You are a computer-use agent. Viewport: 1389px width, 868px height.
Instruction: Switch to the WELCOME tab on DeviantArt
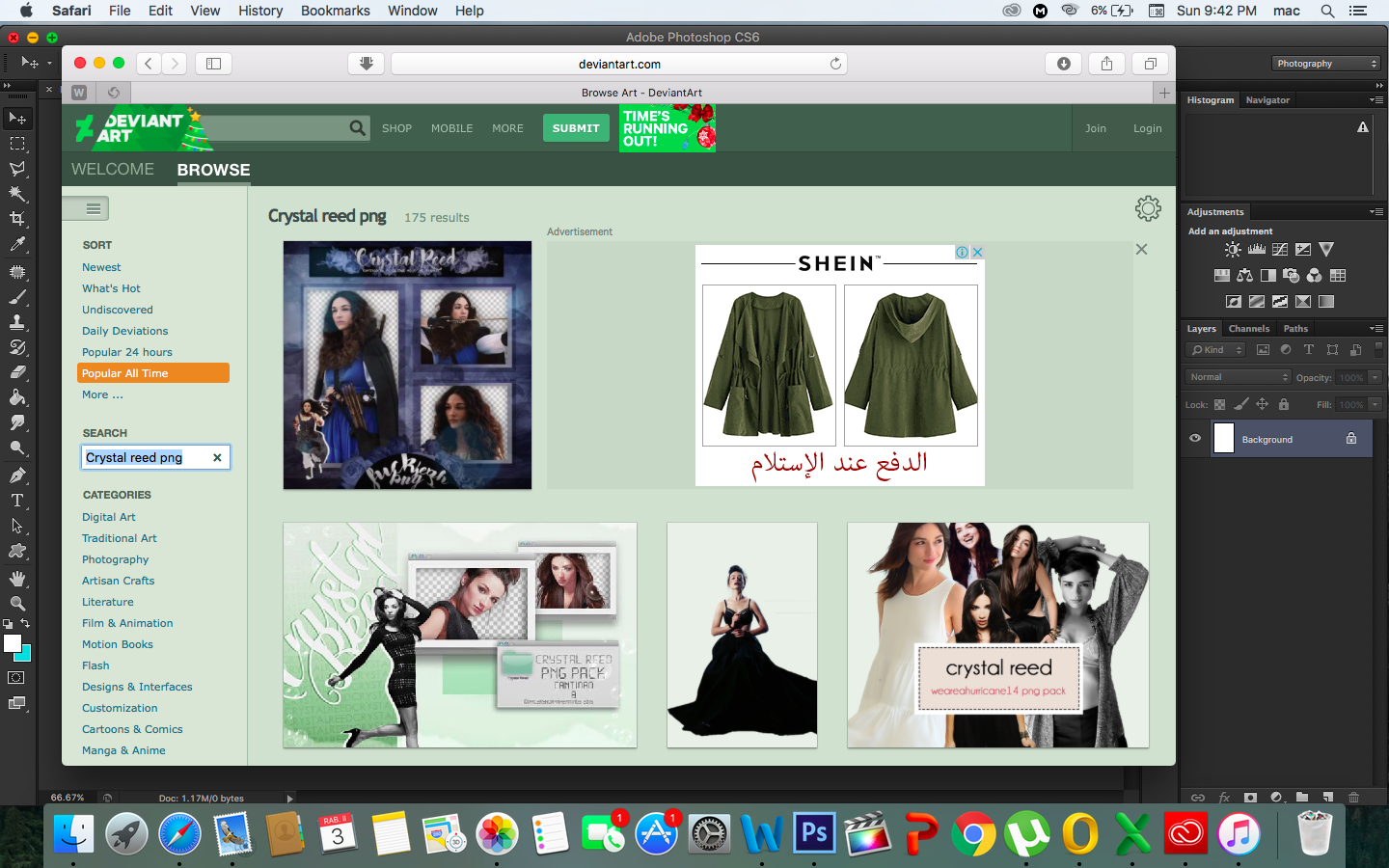click(113, 169)
